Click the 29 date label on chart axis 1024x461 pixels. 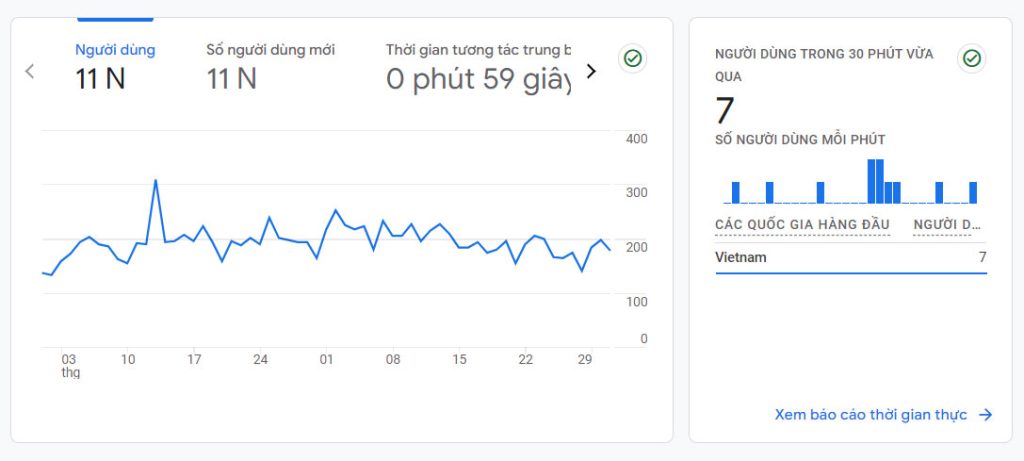point(585,359)
